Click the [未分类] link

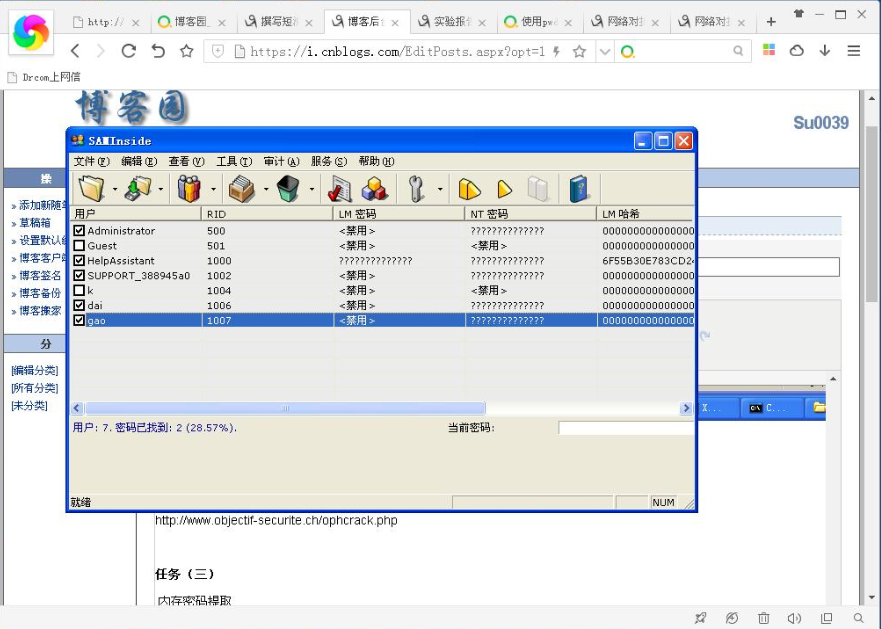click(x=29, y=405)
